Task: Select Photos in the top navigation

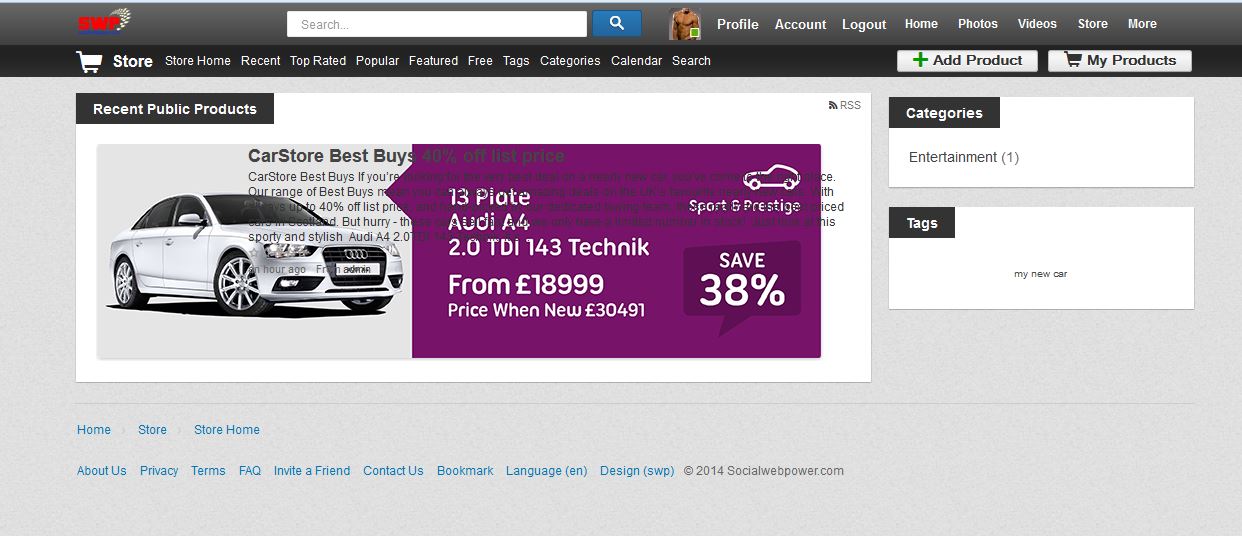Action: coord(977,24)
